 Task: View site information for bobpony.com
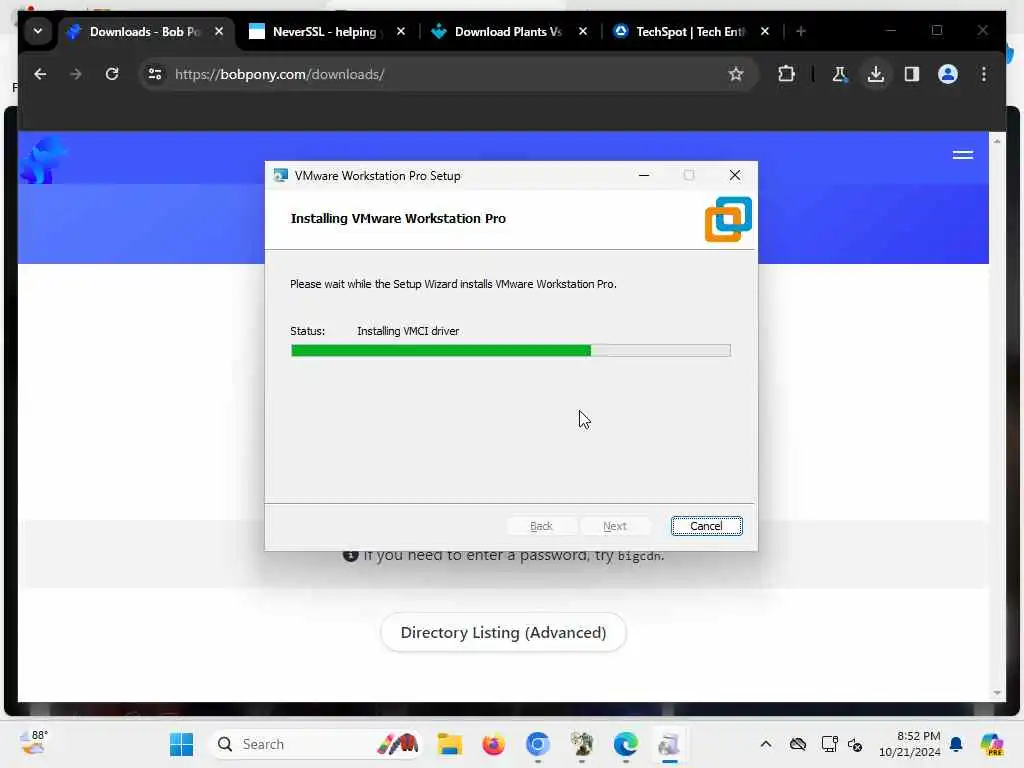click(155, 74)
